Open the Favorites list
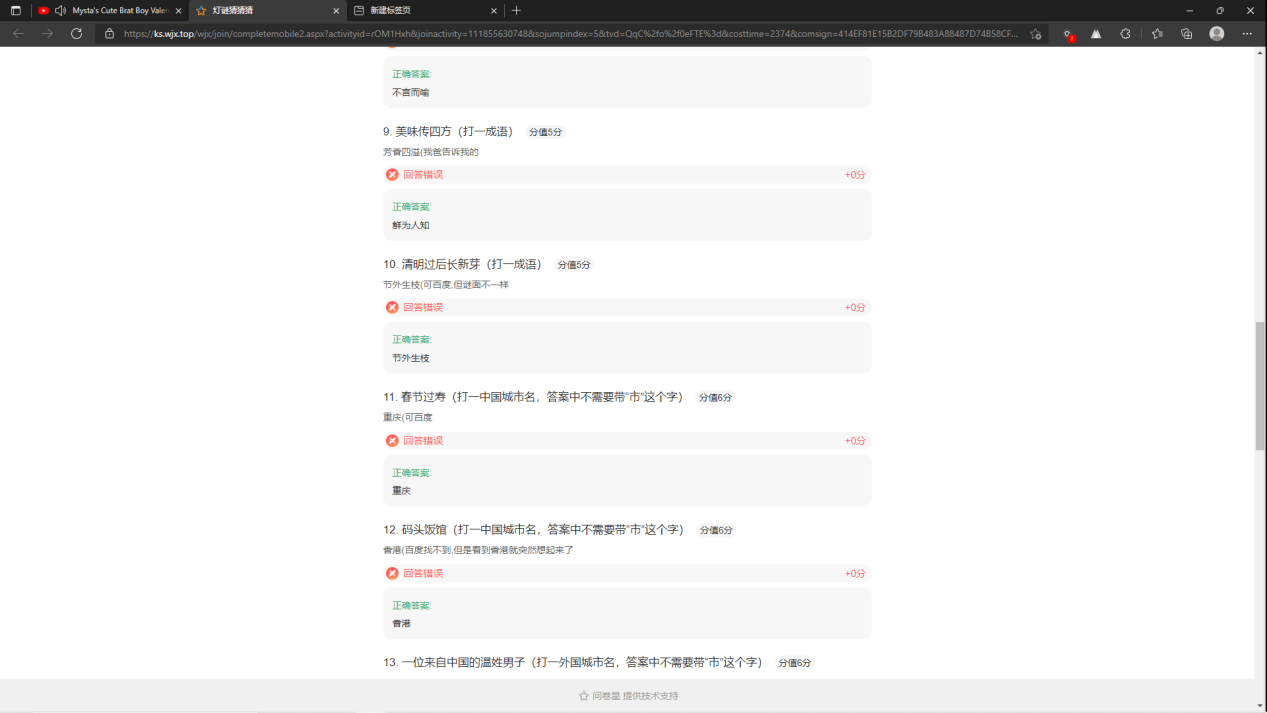Viewport: 1267px width, 713px height. [1157, 33]
